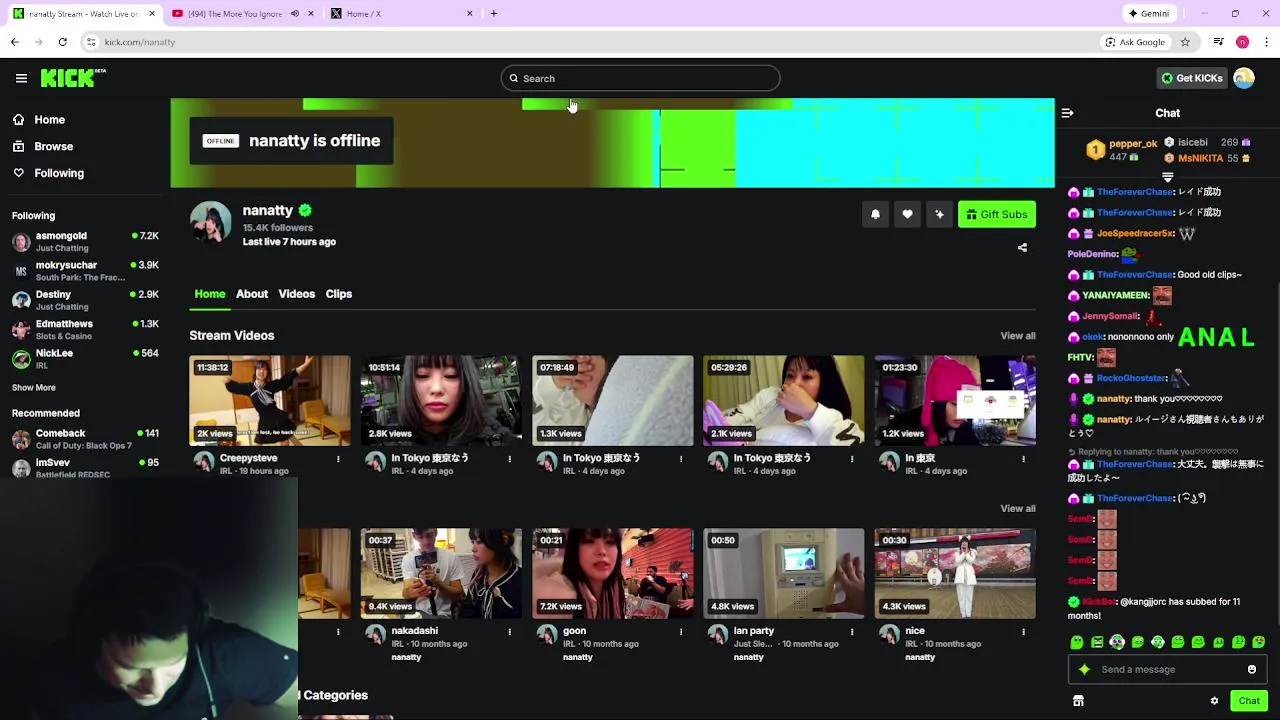Click the Get KICKs button

pos(1192,78)
